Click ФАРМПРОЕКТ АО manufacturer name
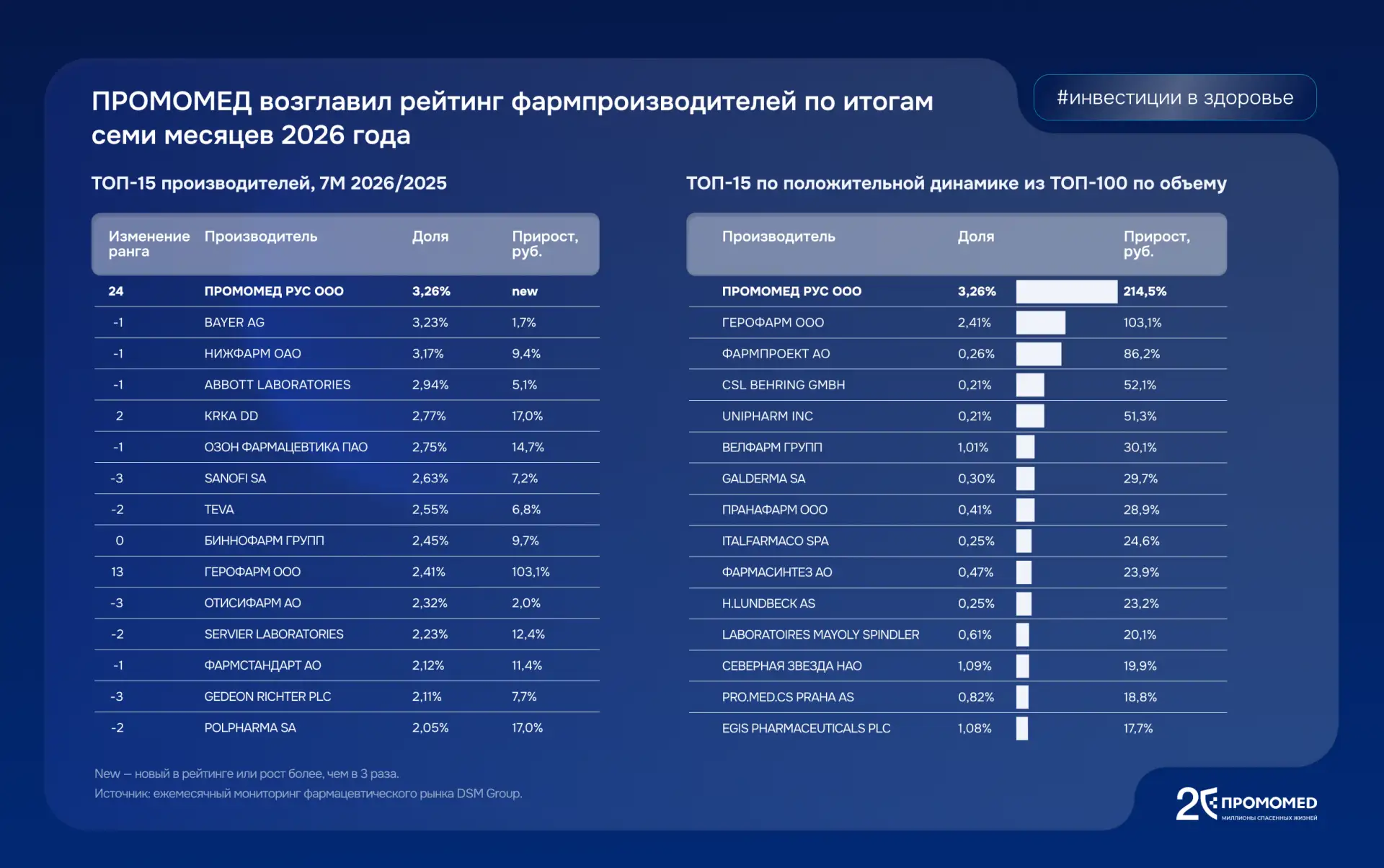 click(776, 354)
